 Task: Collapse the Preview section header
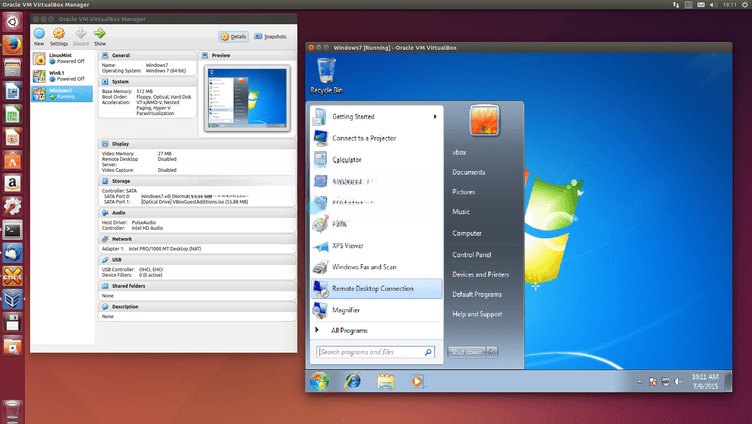click(247, 55)
